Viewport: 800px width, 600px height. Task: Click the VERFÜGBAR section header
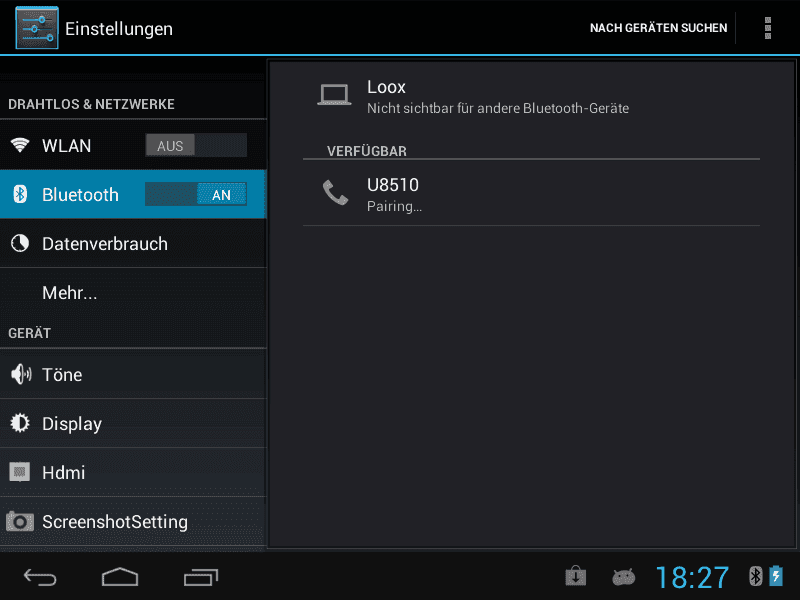coord(367,151)
